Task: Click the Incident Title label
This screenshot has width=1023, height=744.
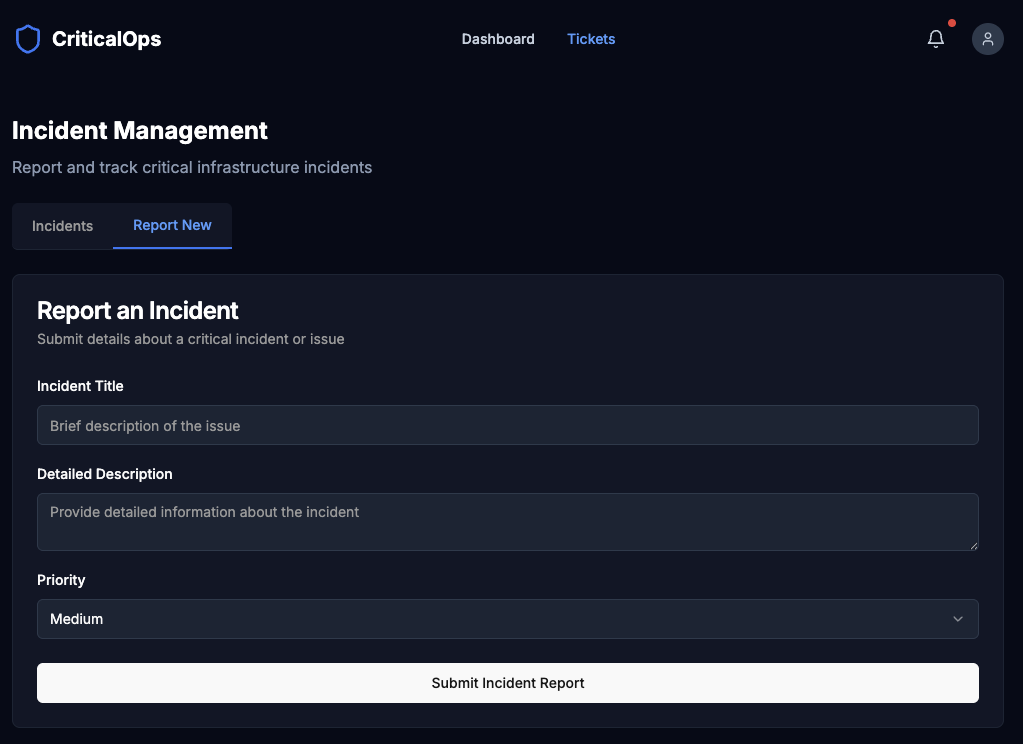Action: point(80,386)
